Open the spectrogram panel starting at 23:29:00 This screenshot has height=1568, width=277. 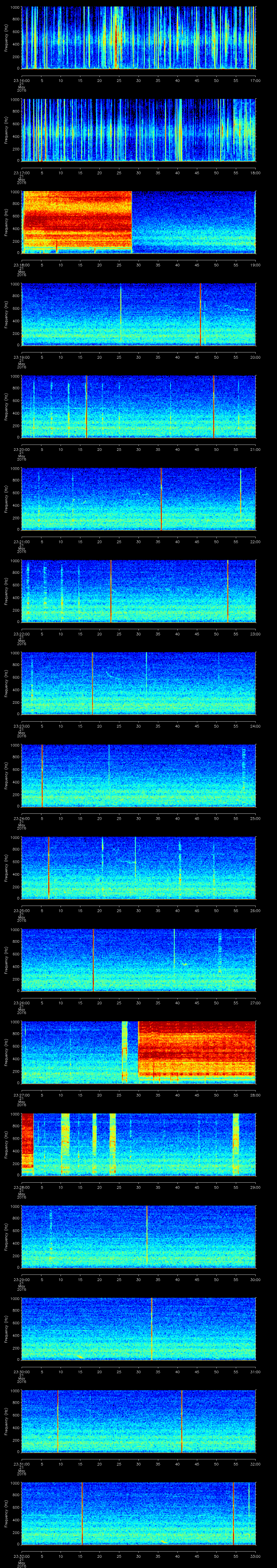[138, 1237]
